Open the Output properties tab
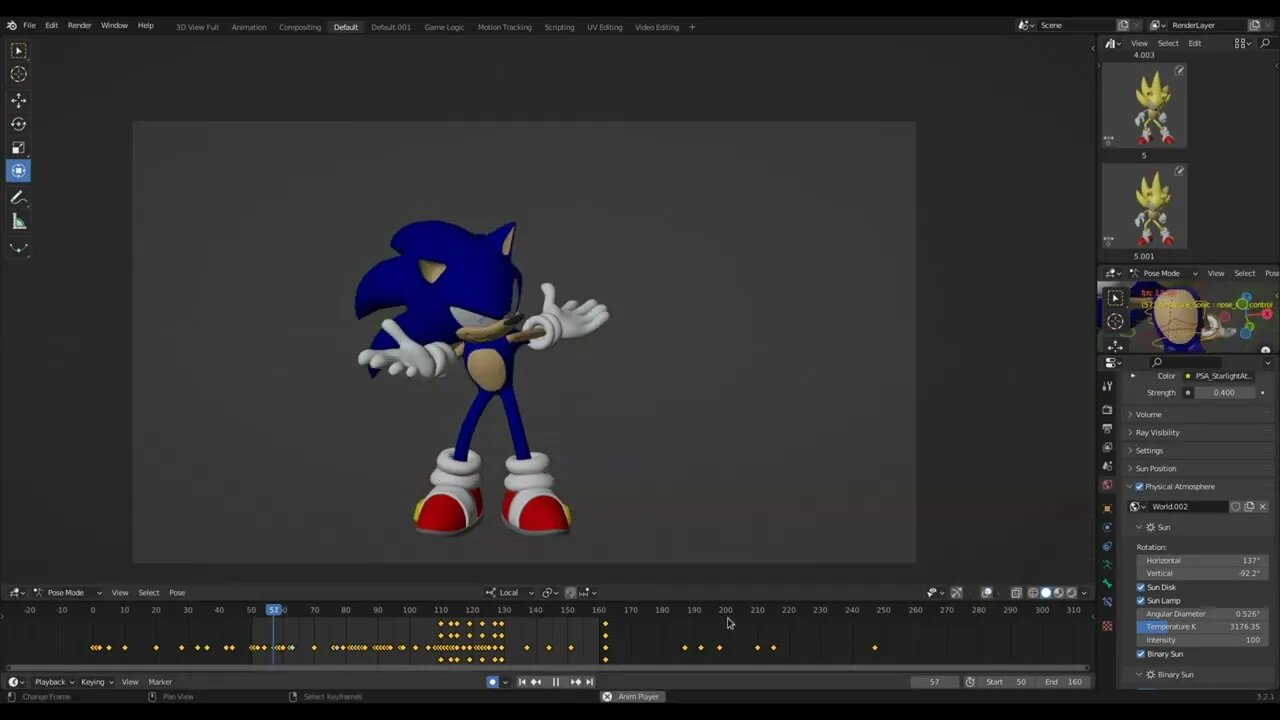This screenshot has height=720, width=1280. point(1107,429)
